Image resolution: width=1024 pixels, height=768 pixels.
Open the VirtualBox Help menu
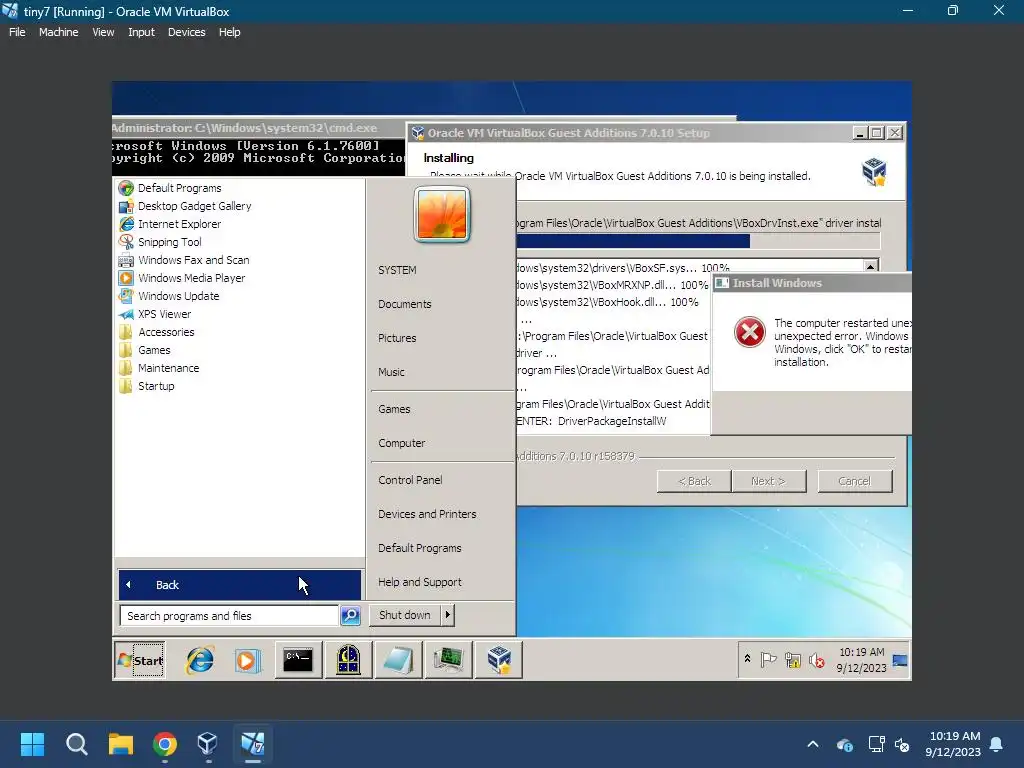coord(229,32)
